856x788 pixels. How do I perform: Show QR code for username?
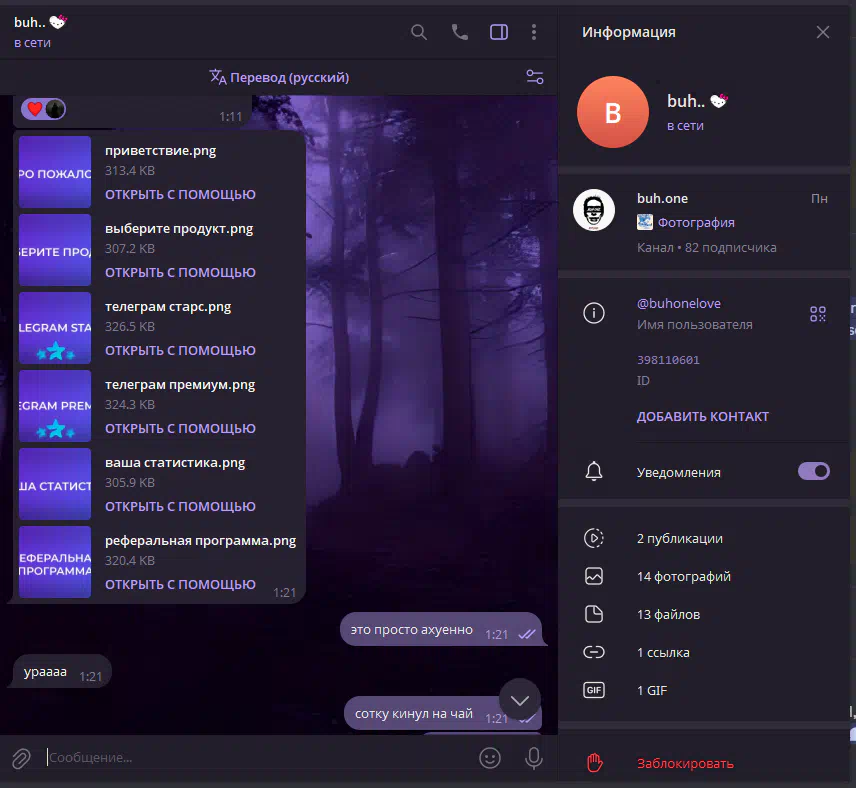(817, 314)
